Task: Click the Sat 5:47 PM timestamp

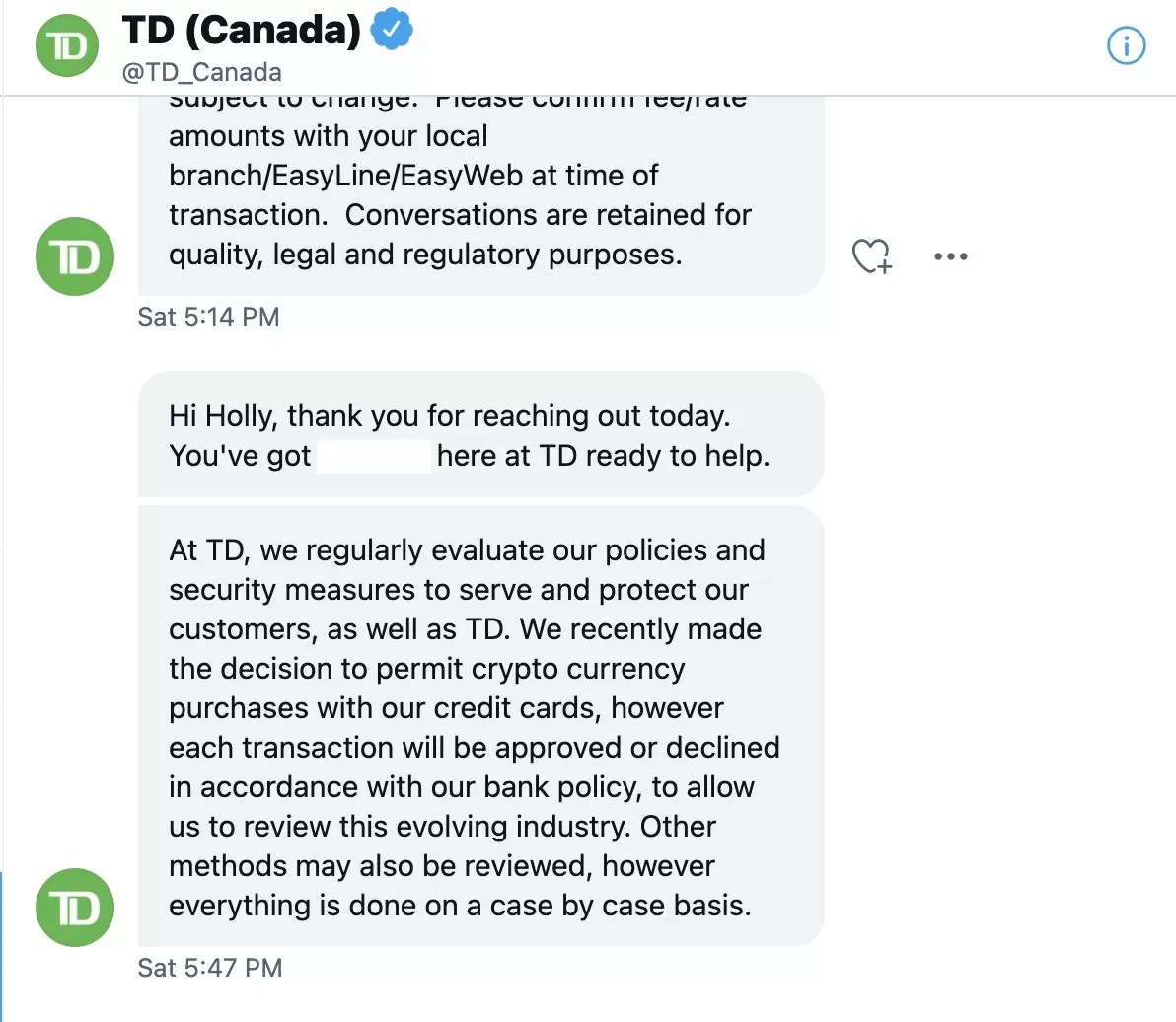Action: (209, 968)
